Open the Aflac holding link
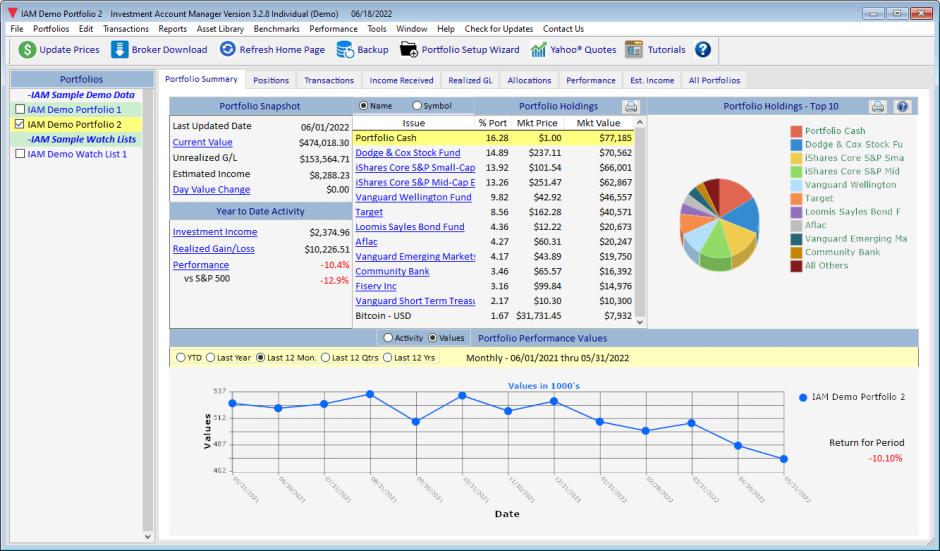 click(x=366, y=242)
